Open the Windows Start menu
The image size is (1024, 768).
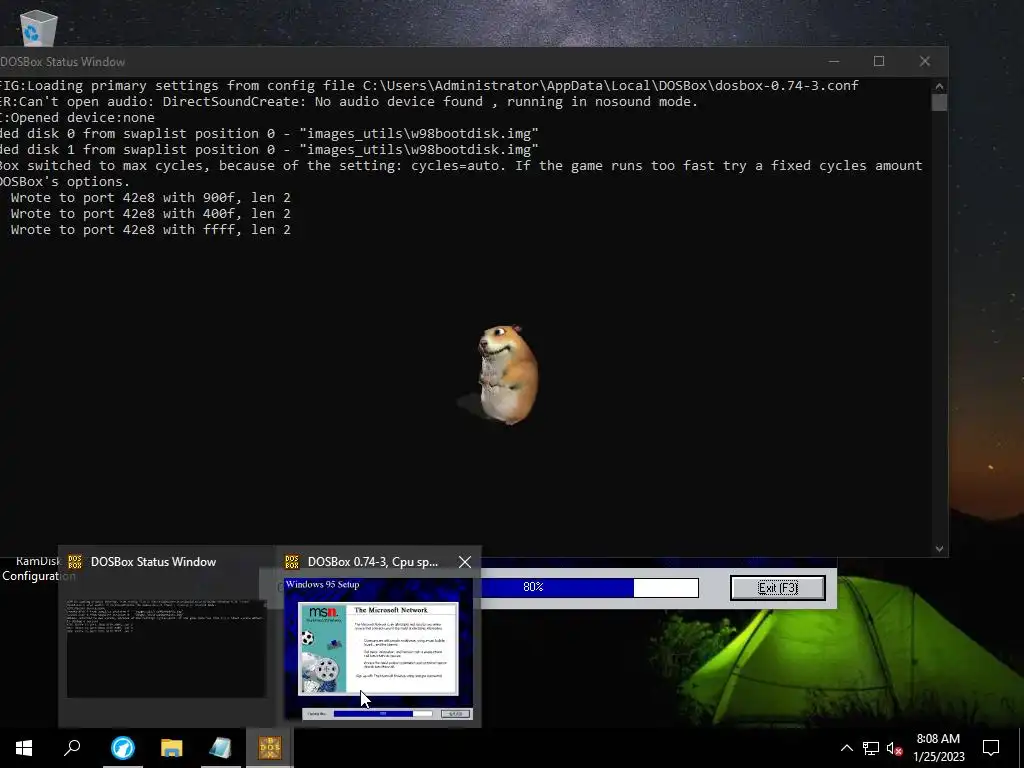24,748
